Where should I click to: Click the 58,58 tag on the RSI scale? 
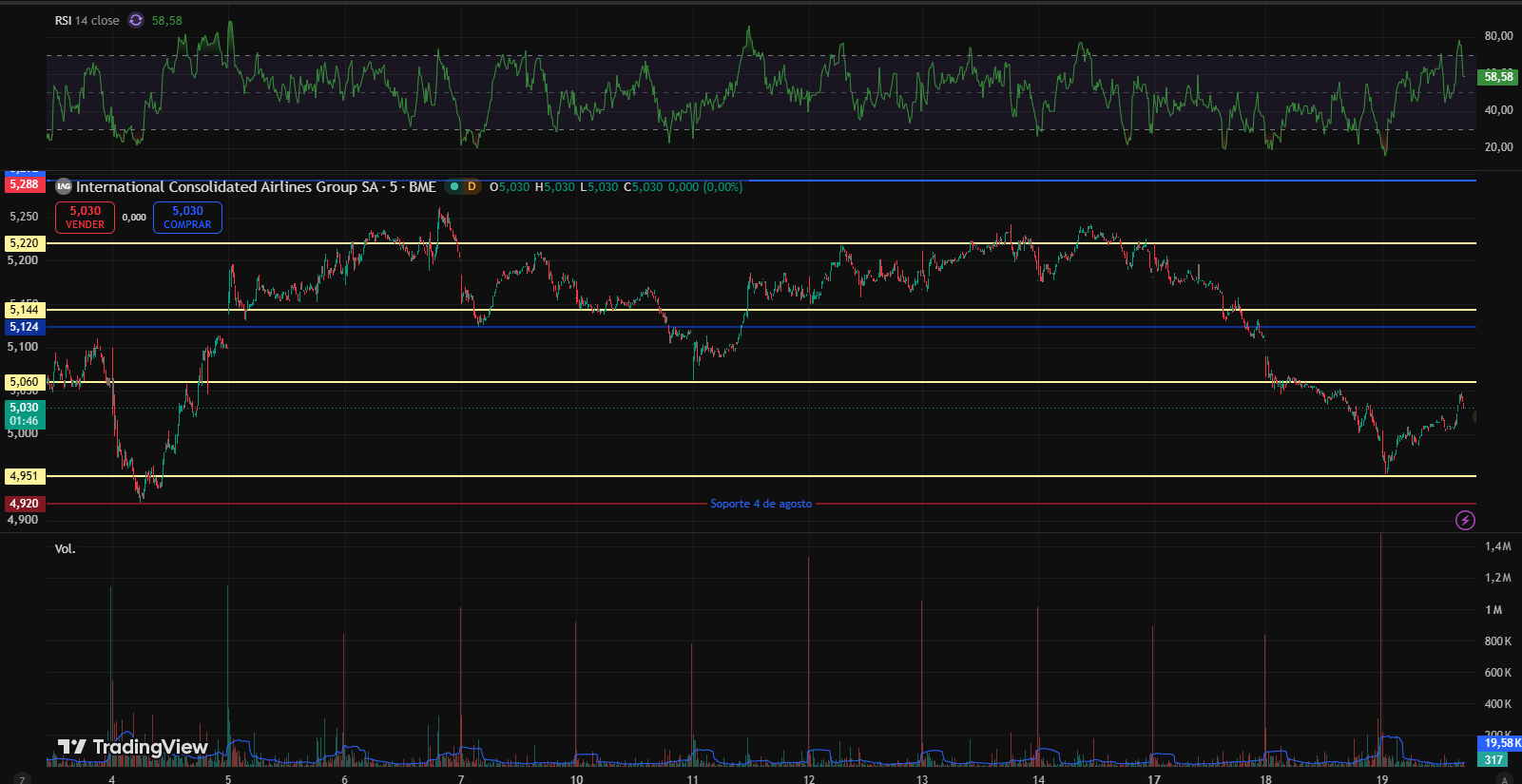[1498, 77]
